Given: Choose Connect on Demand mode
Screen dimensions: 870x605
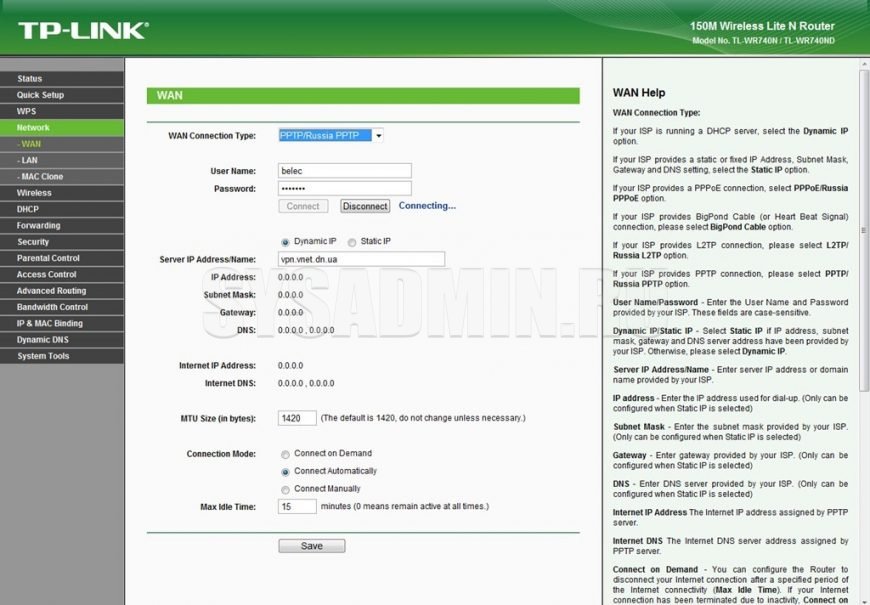Looking at the screenshot, I should 286,454.
